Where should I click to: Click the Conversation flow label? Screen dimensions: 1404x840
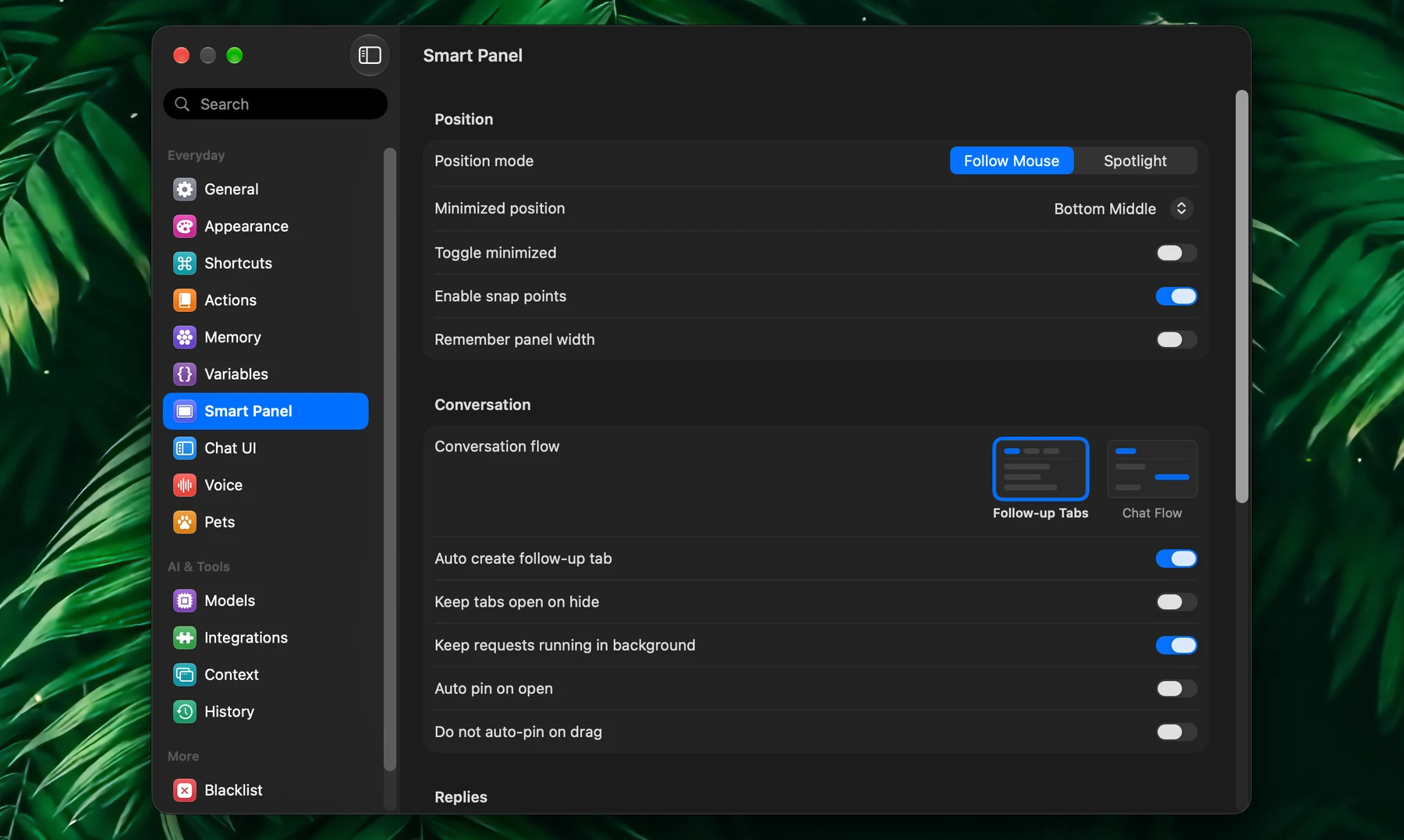click(497, 446)
